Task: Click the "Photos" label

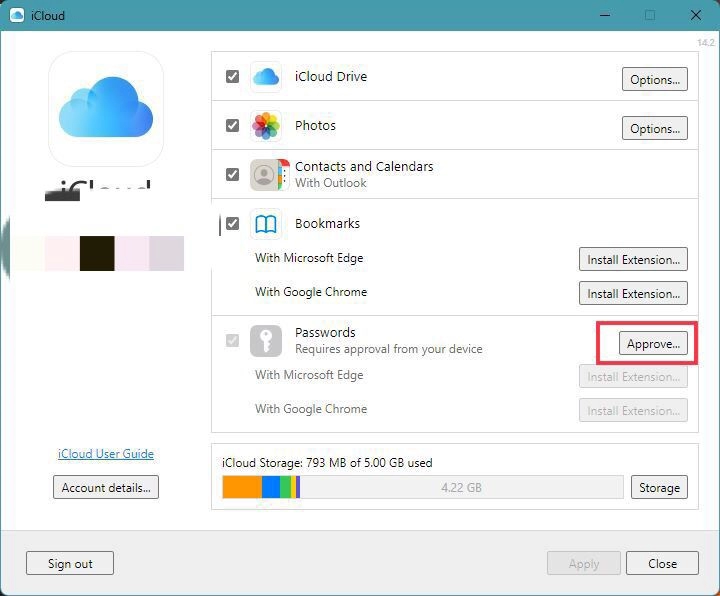Action: click(x=315, y=125)
